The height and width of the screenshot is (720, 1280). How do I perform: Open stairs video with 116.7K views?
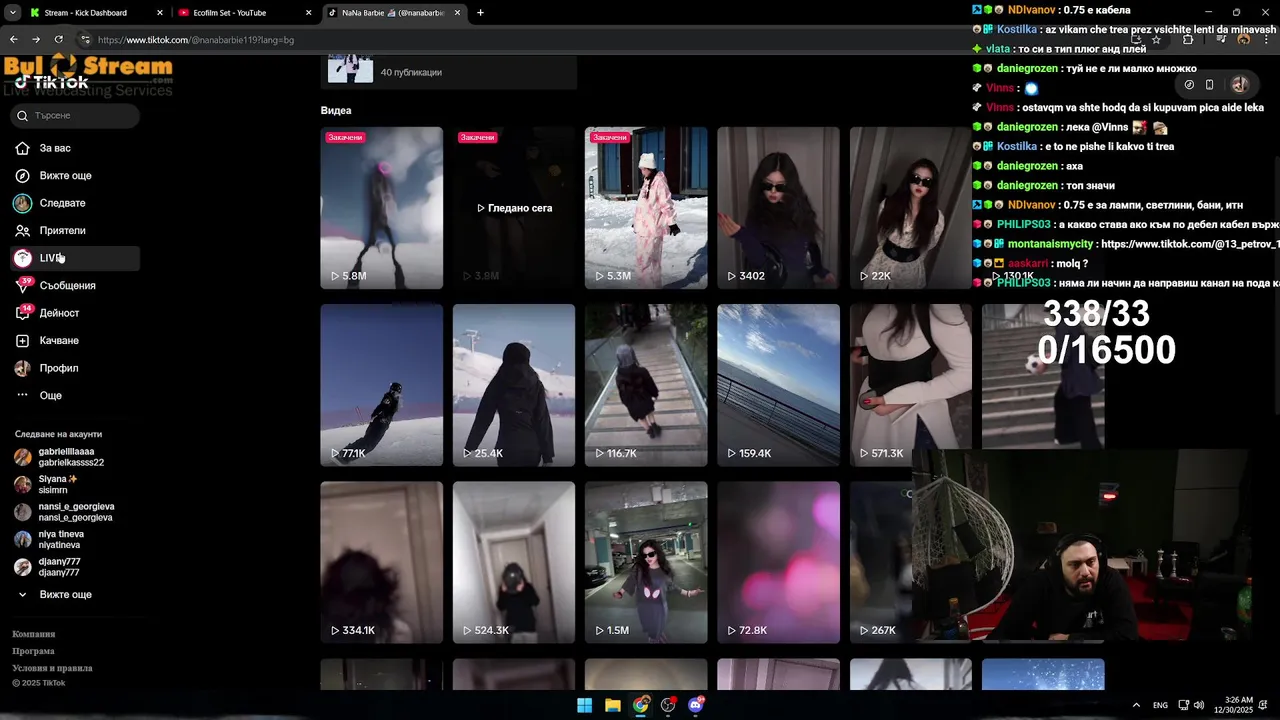pos(646,385)
